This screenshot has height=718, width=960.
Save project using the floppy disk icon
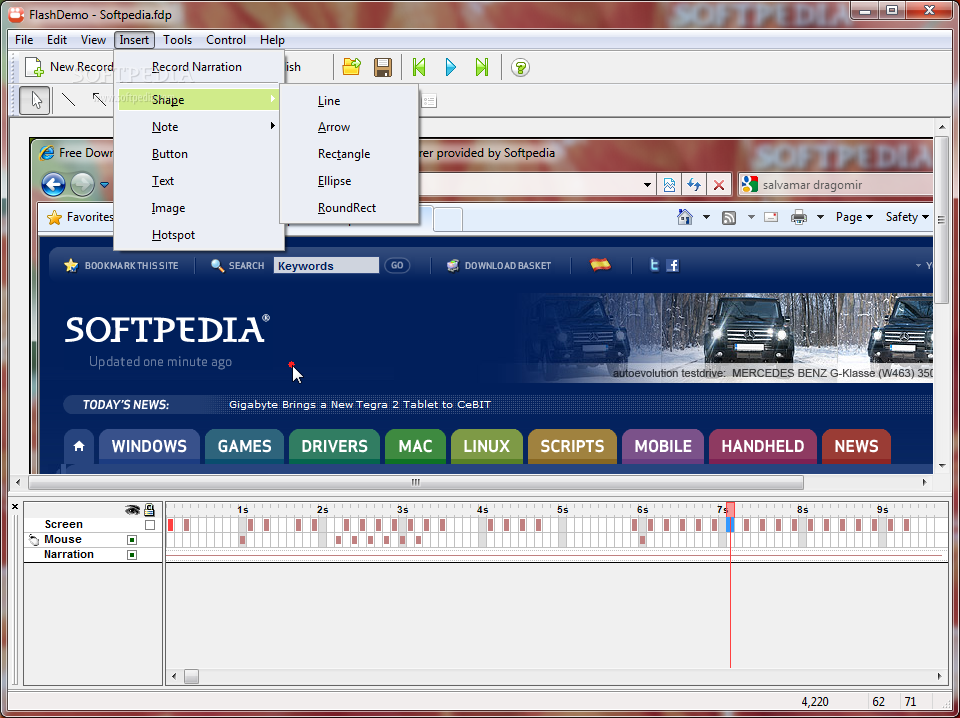tap(383, 67)
